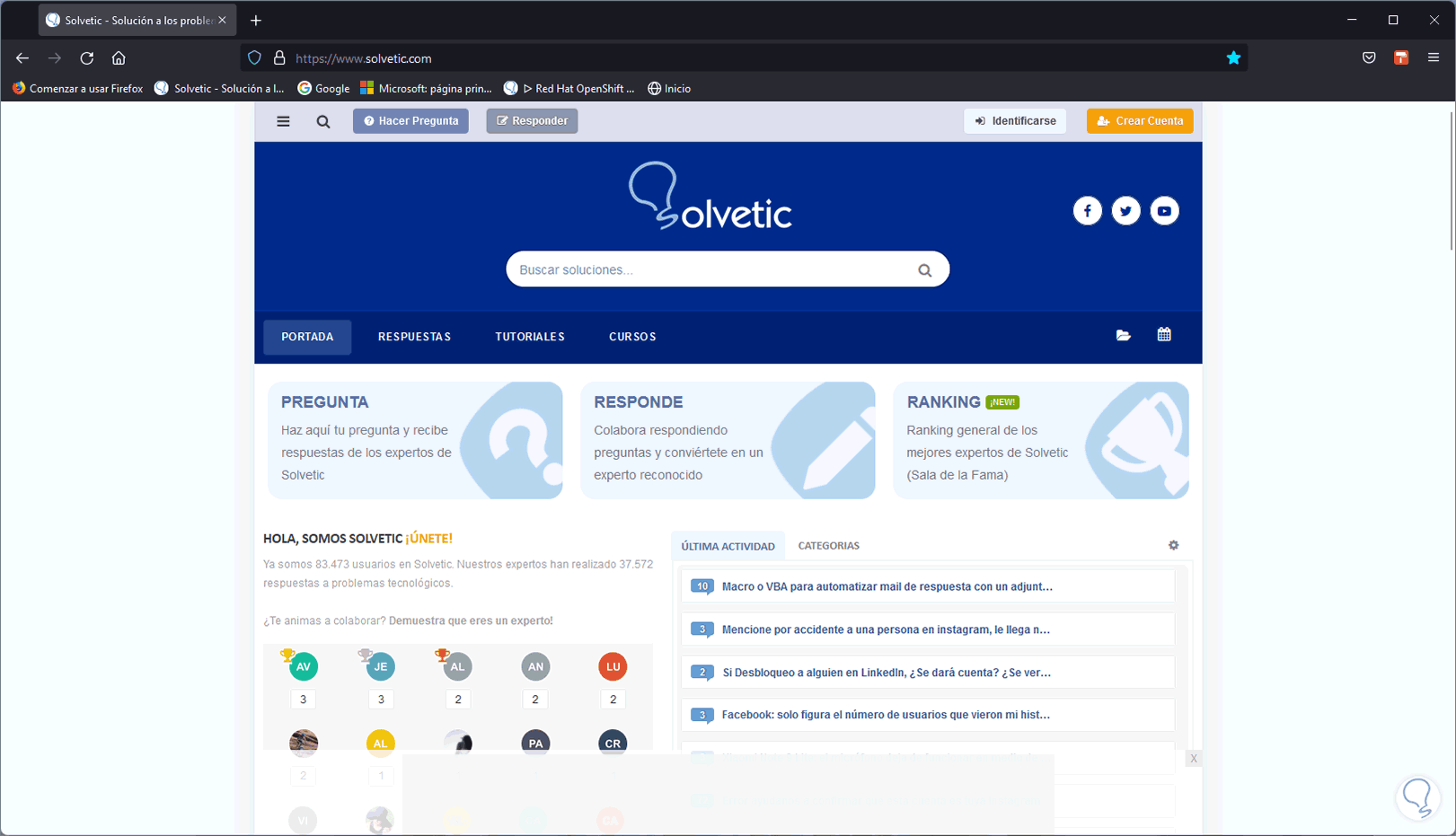The width and height of the screenshot is (1456, 836).
Task: Open 'Comenzar a usar Firefox' bookmark
Action: pos(78,88)
